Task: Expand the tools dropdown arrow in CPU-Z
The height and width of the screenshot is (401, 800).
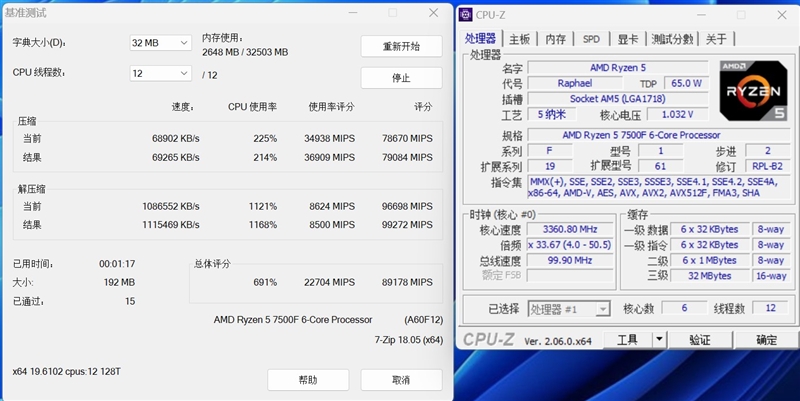Action: tap(659, 339)
